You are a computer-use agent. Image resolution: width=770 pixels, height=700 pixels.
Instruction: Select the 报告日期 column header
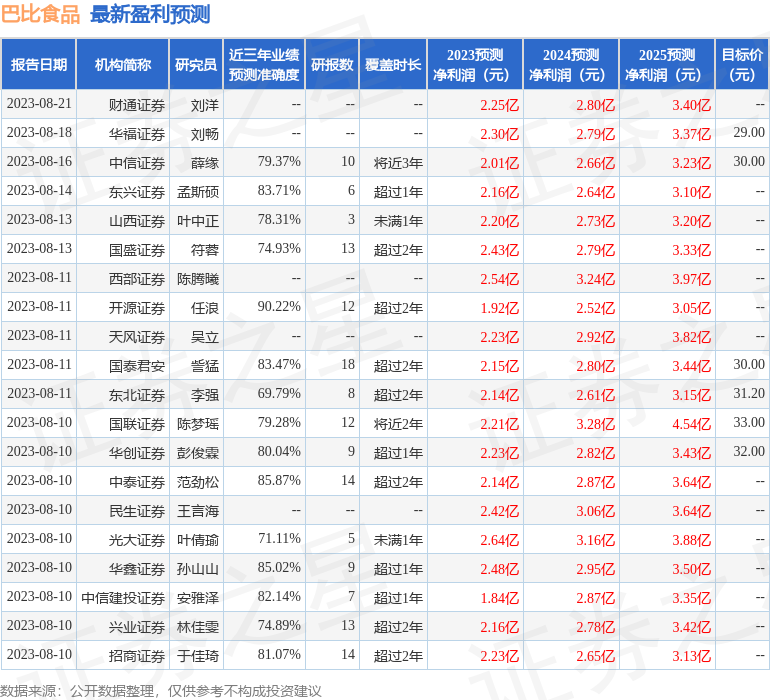(x=38, y=64)
